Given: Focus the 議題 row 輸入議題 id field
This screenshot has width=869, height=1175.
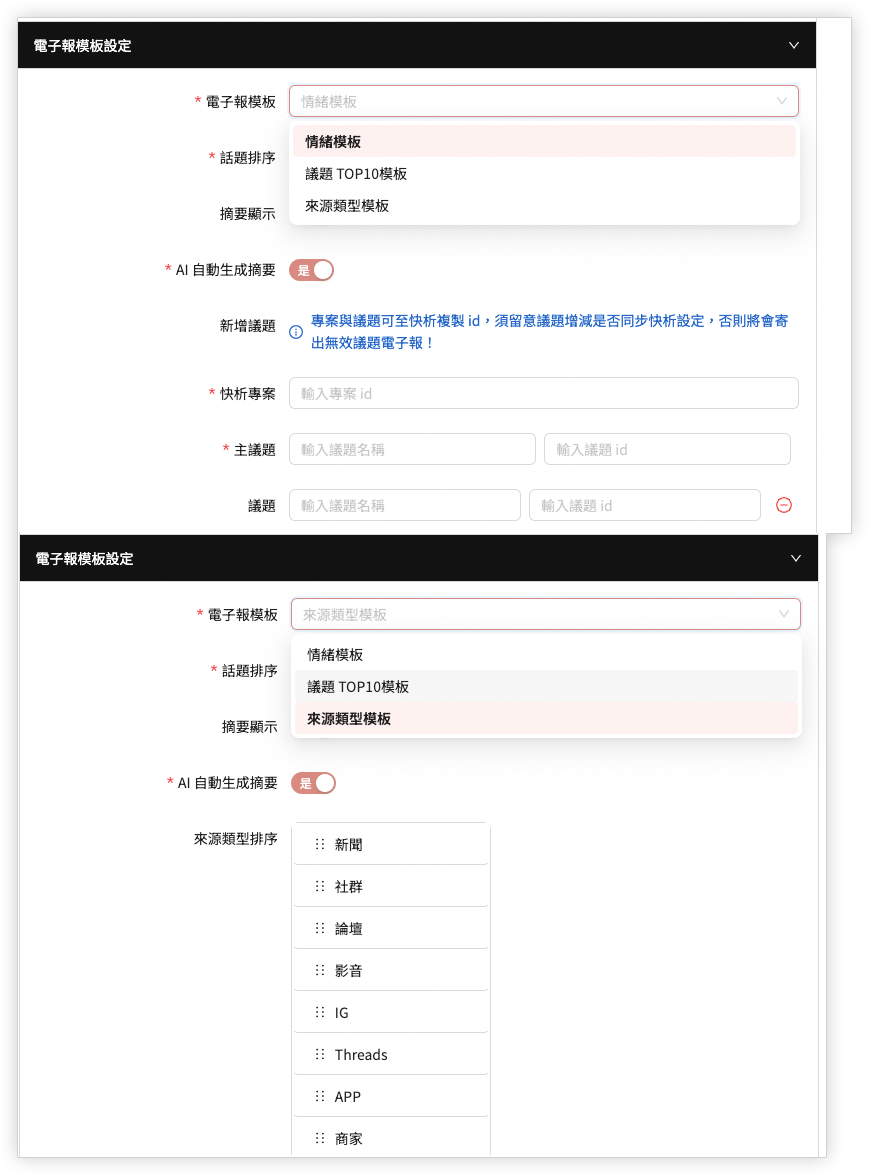Looking at the screenshot, I should tap(645, 506).
